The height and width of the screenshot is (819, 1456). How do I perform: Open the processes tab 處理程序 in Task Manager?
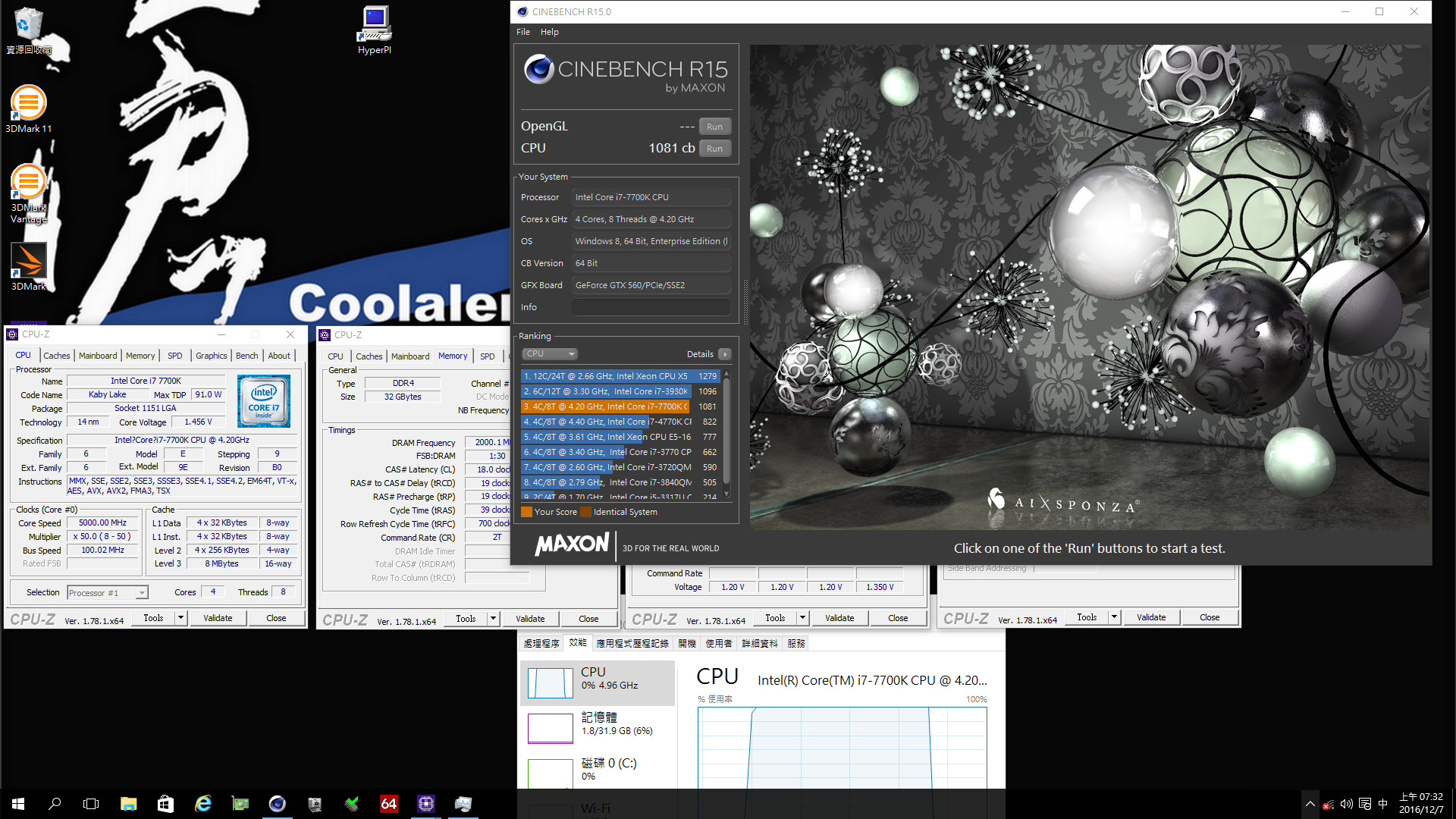click(x=541, y=643)
